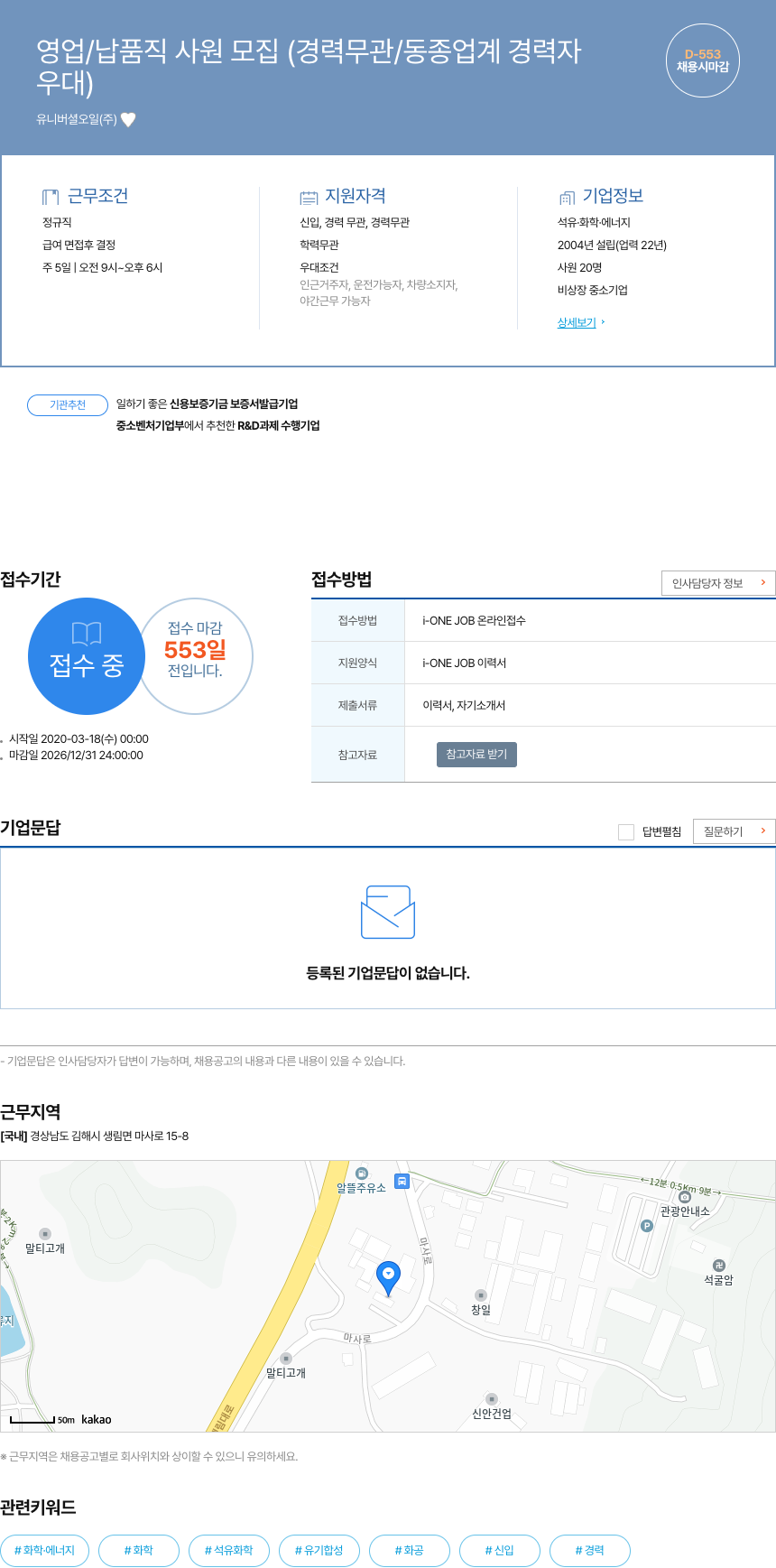Click the 기업정보 building icon
Viewport: 776px width, 1568px height.
point(567,198)
